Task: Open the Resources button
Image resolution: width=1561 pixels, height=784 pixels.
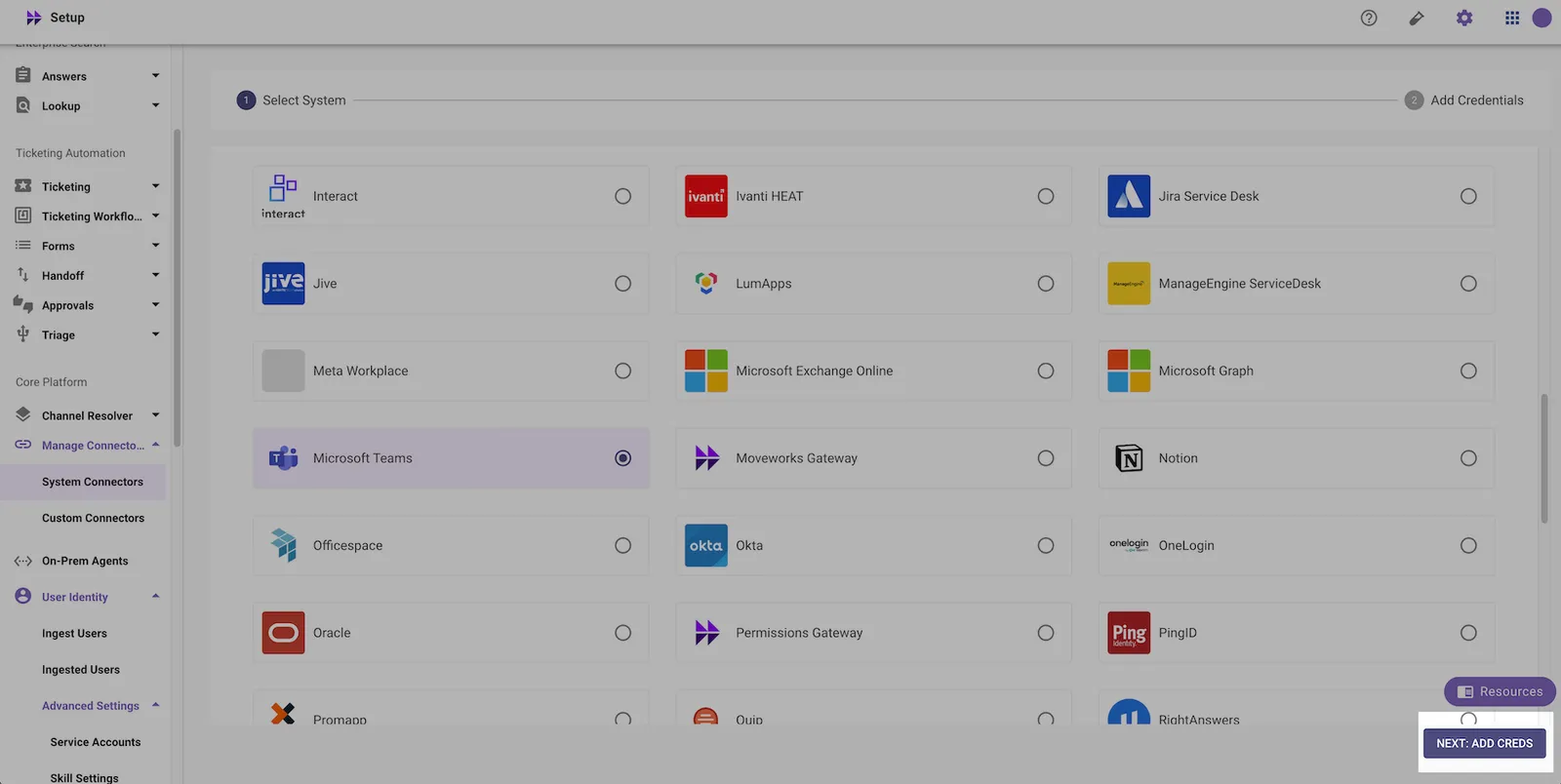Action: [1500, 691]
